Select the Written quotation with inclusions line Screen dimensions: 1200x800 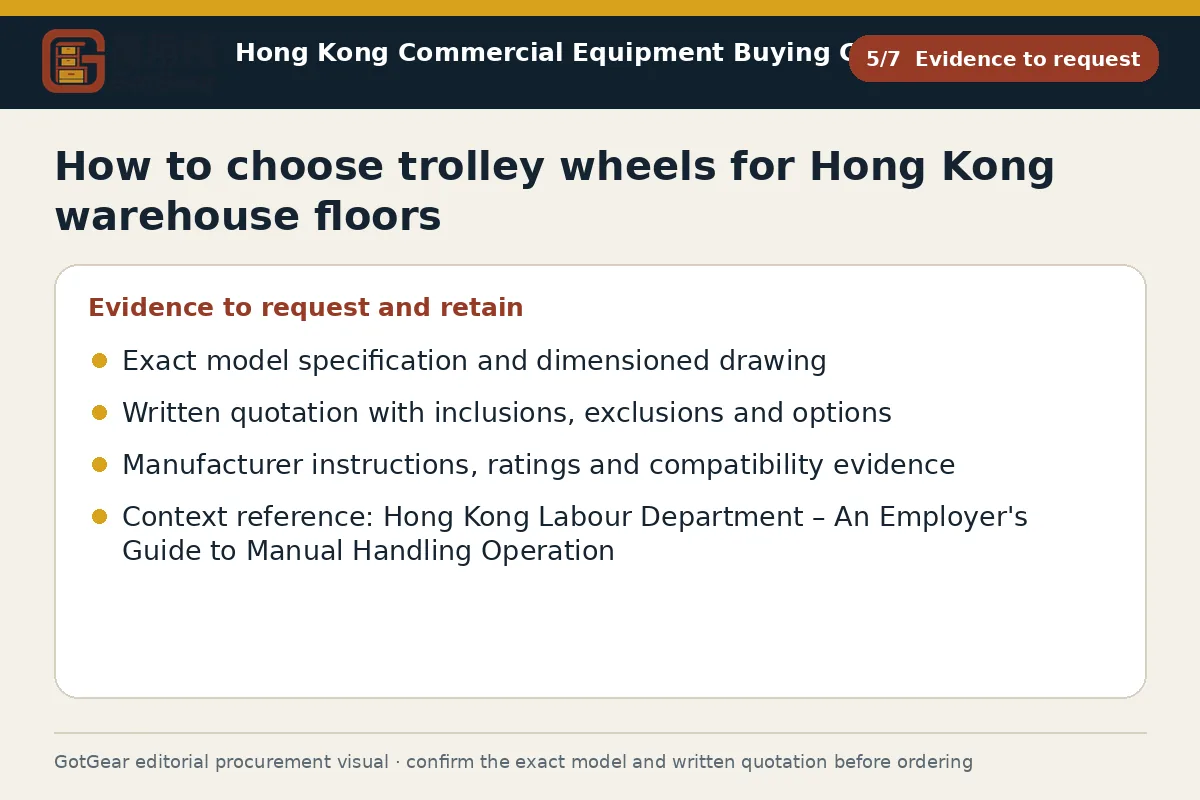pos(507,413)
